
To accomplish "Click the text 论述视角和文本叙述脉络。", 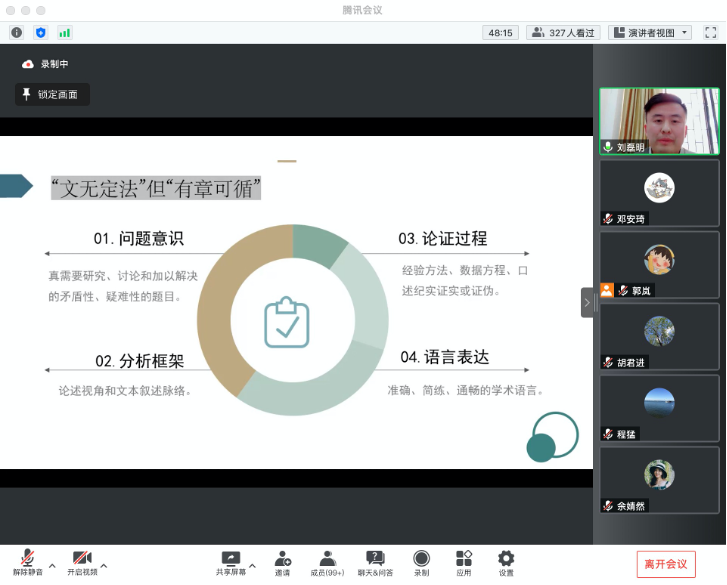I will pos(125,391).
